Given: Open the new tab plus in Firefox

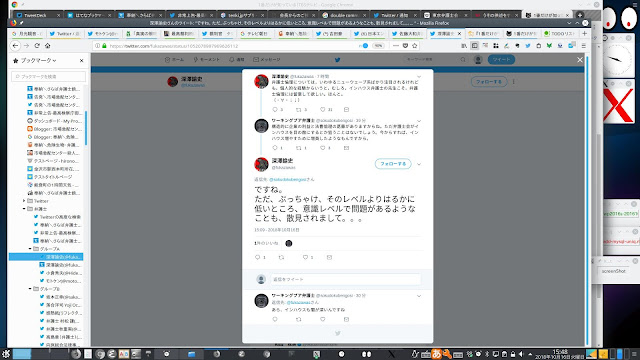Looking at the screenshot, I should click(x=584, y=33).
